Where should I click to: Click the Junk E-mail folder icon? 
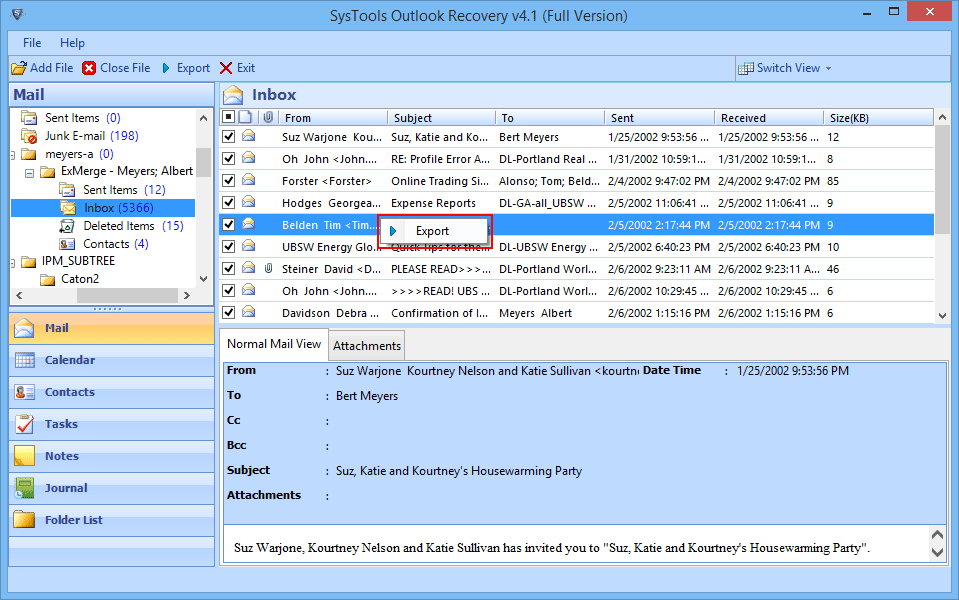[x=29, y=136]
